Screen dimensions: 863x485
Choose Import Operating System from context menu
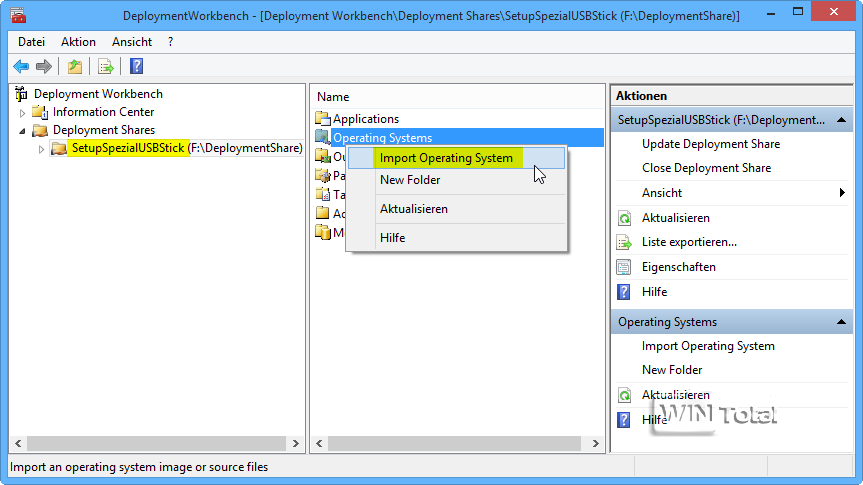[x=456, y=158]
